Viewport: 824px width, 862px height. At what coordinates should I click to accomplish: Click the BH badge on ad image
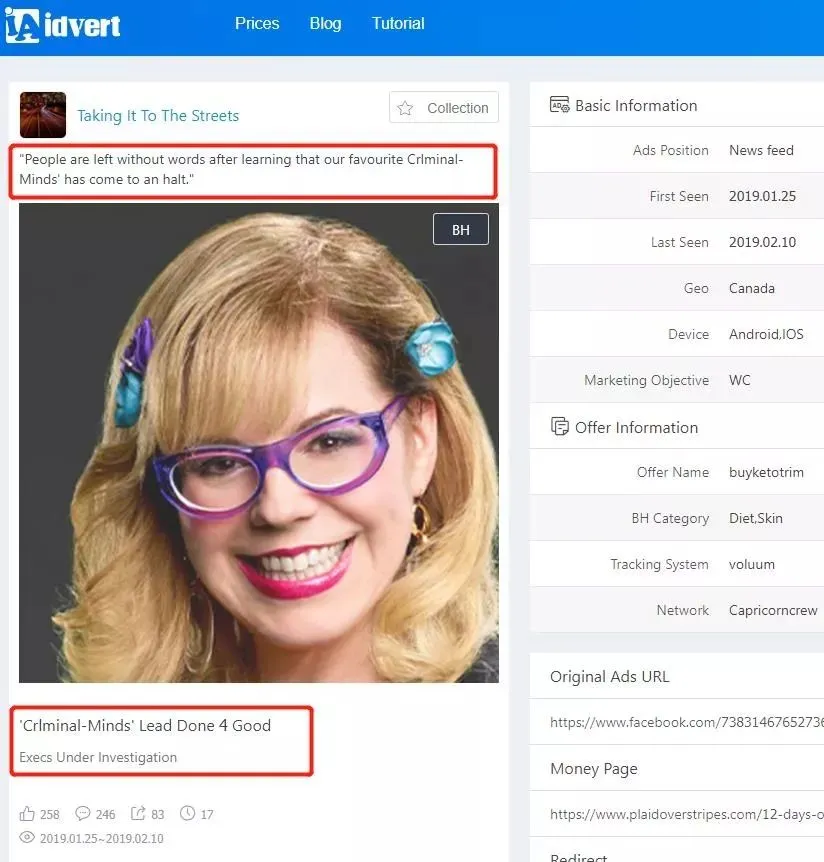[x=461, y=229]
